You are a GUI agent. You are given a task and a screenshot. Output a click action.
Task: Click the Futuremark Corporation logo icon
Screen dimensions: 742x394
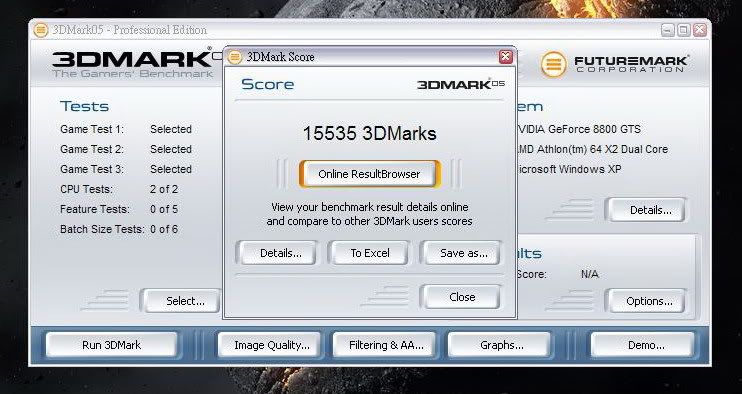[553, 64]
